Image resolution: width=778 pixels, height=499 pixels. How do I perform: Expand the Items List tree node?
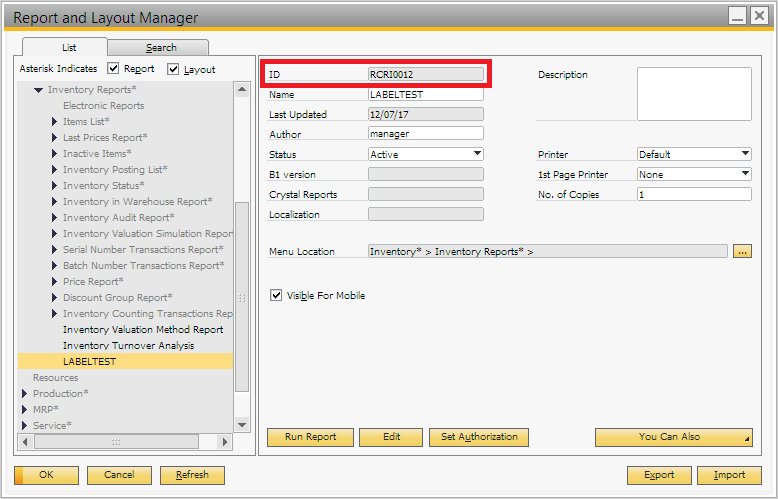point(55,122)
